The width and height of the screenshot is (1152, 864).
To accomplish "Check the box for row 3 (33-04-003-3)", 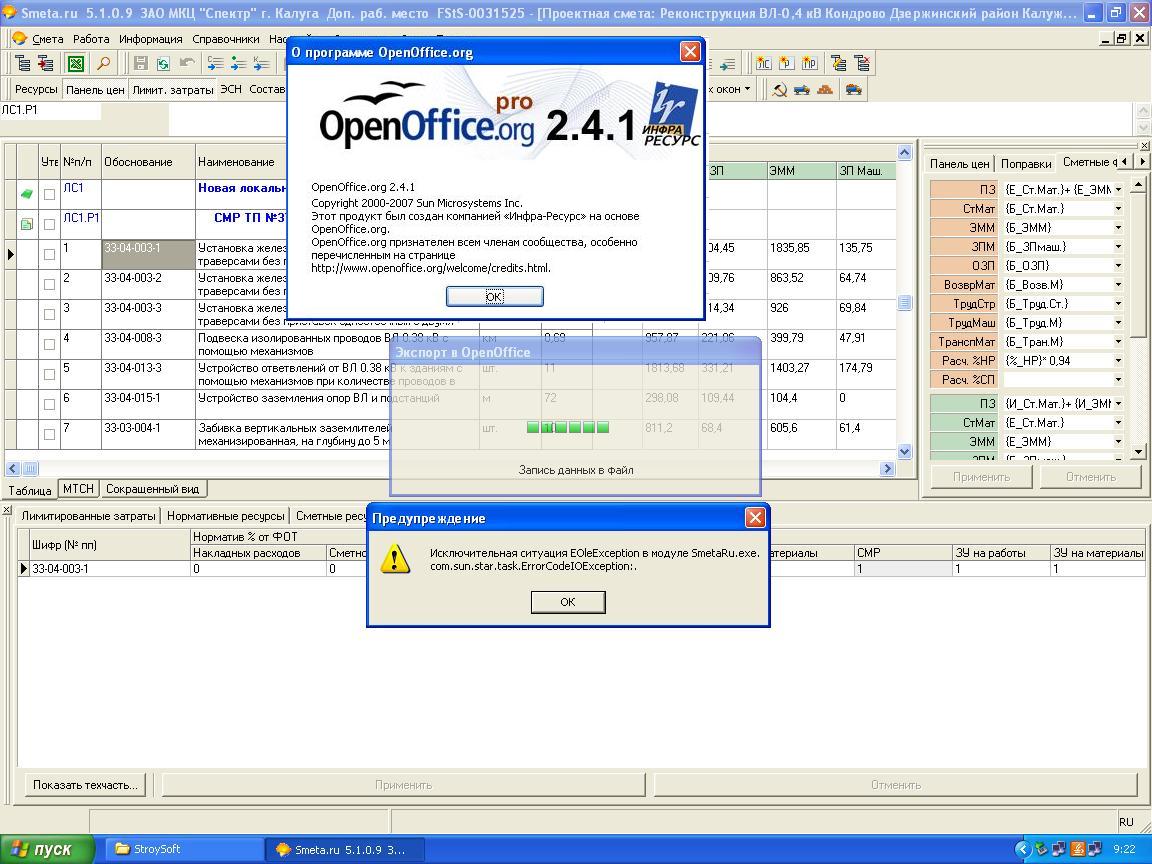I will click(49, 314).
